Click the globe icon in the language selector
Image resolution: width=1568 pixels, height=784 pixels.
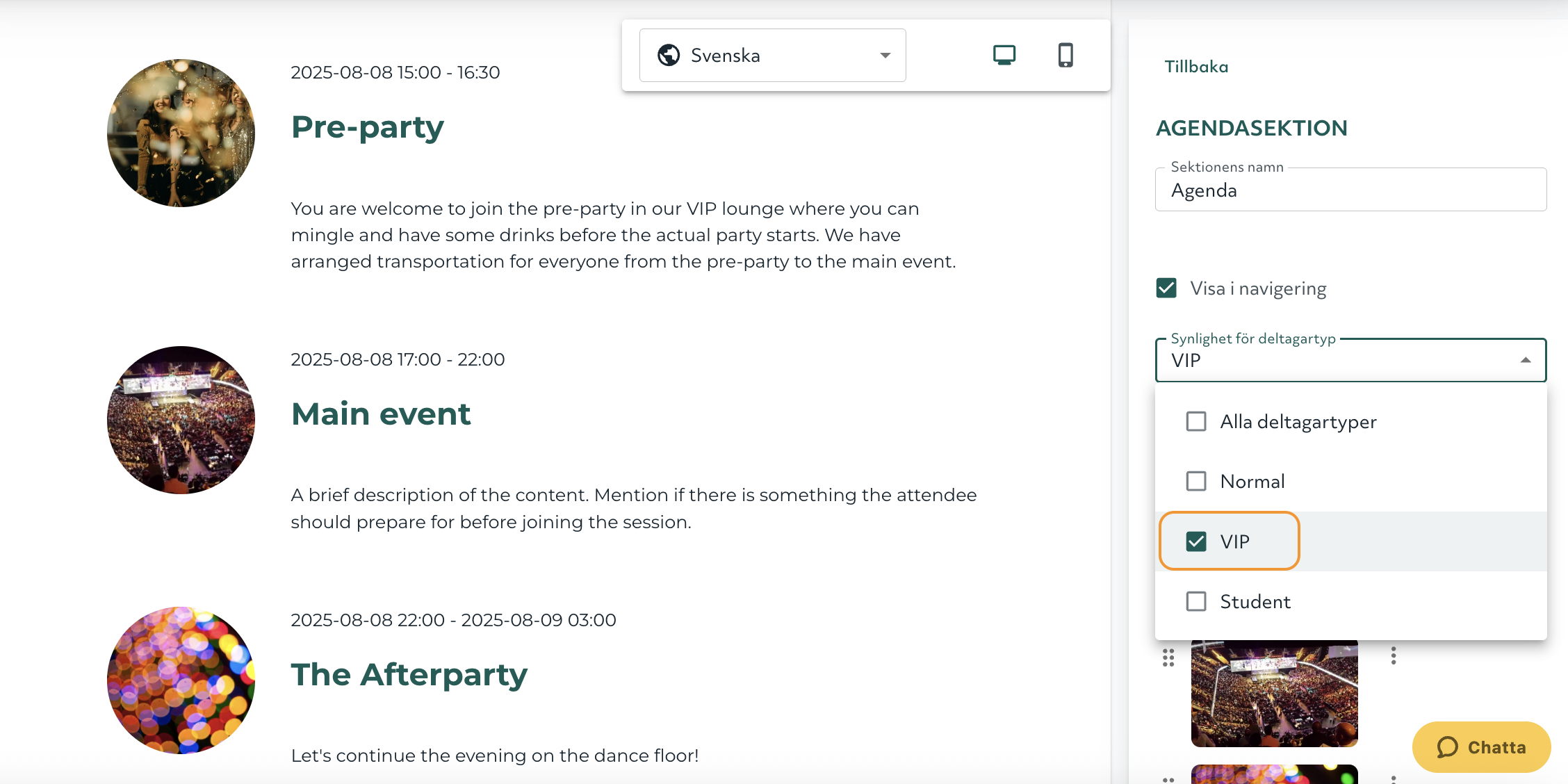tap(669, 54)
